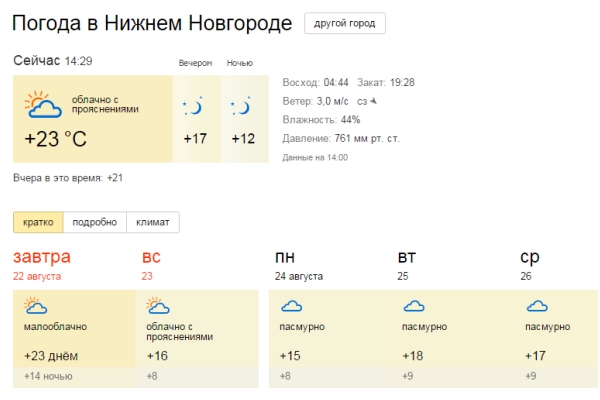This screenshot has width=600, height=400.
Task: Click the night moon icon above +12
Action: tap(241, 106)
